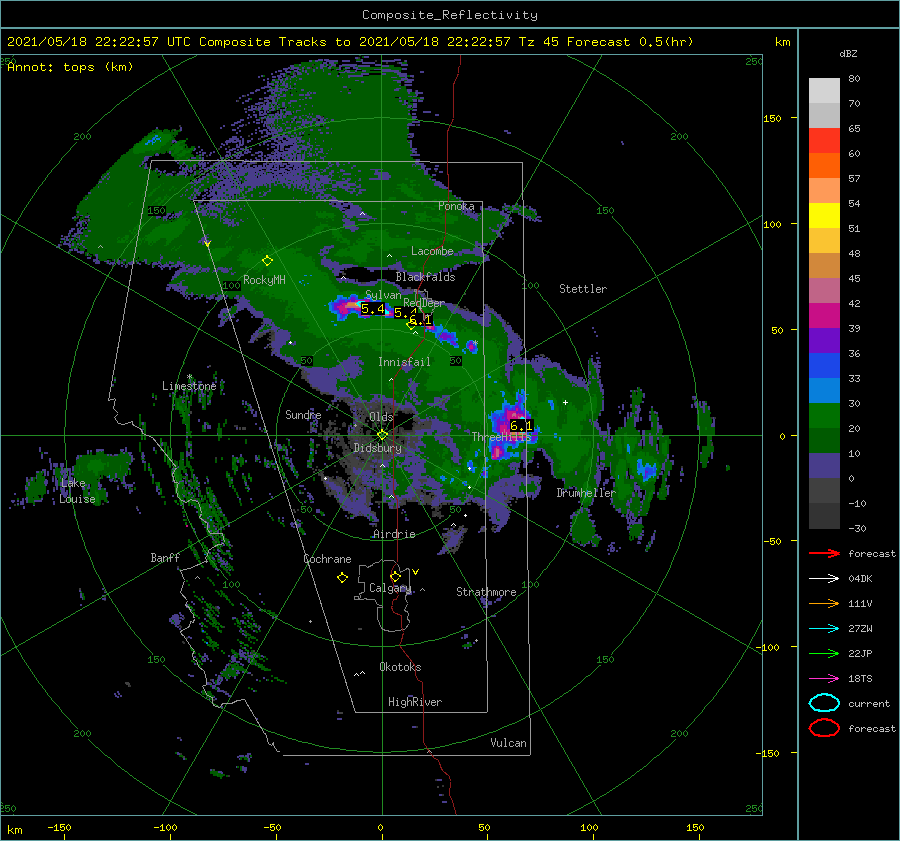Screen dimensions: 900x841
Task: Click the Okotoks town label
Action: pos(400,667)
